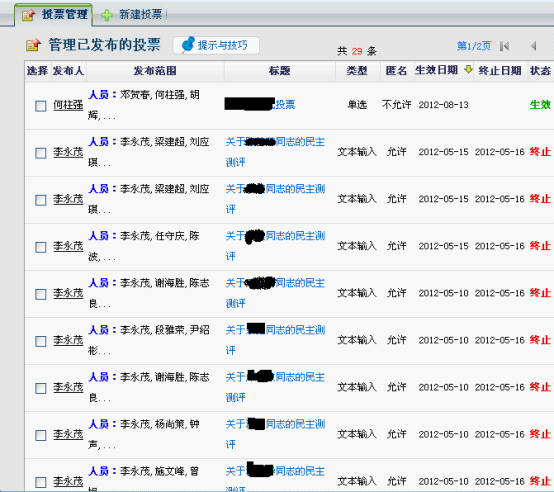This screenshot has width=554, height=492.
Task: Click the green plus new-vote icon
Action: pos(107,15)
